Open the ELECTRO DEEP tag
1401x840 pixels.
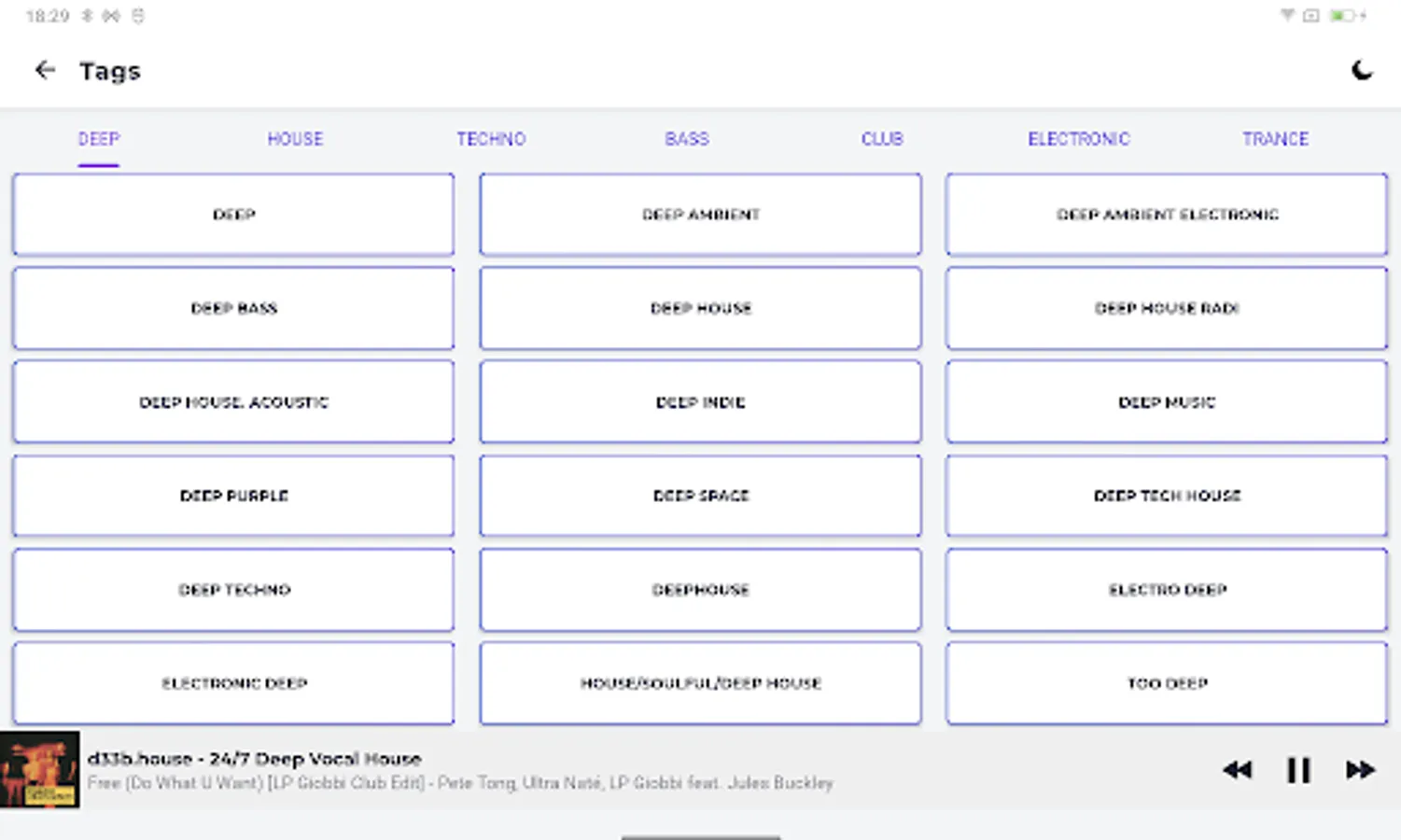1167,590
